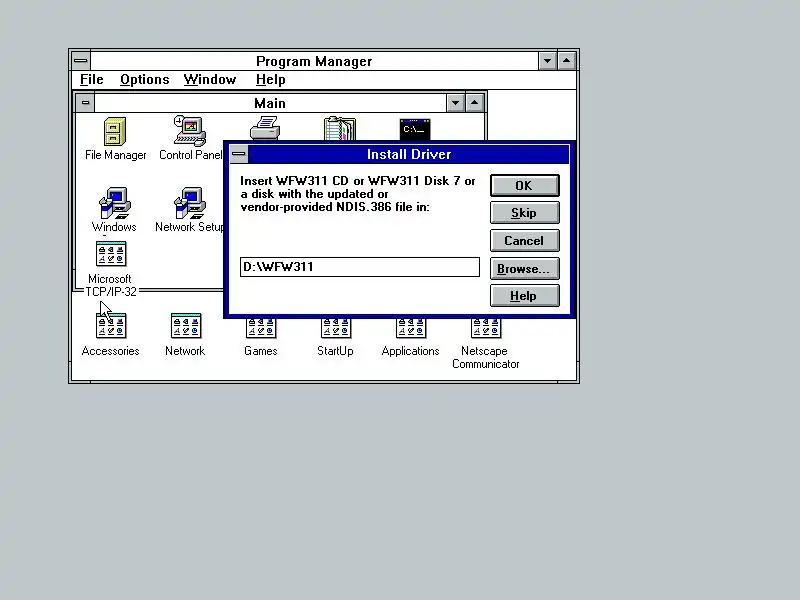Open the Network program group
Screen dimensions: 800x600
click(186, 326)
